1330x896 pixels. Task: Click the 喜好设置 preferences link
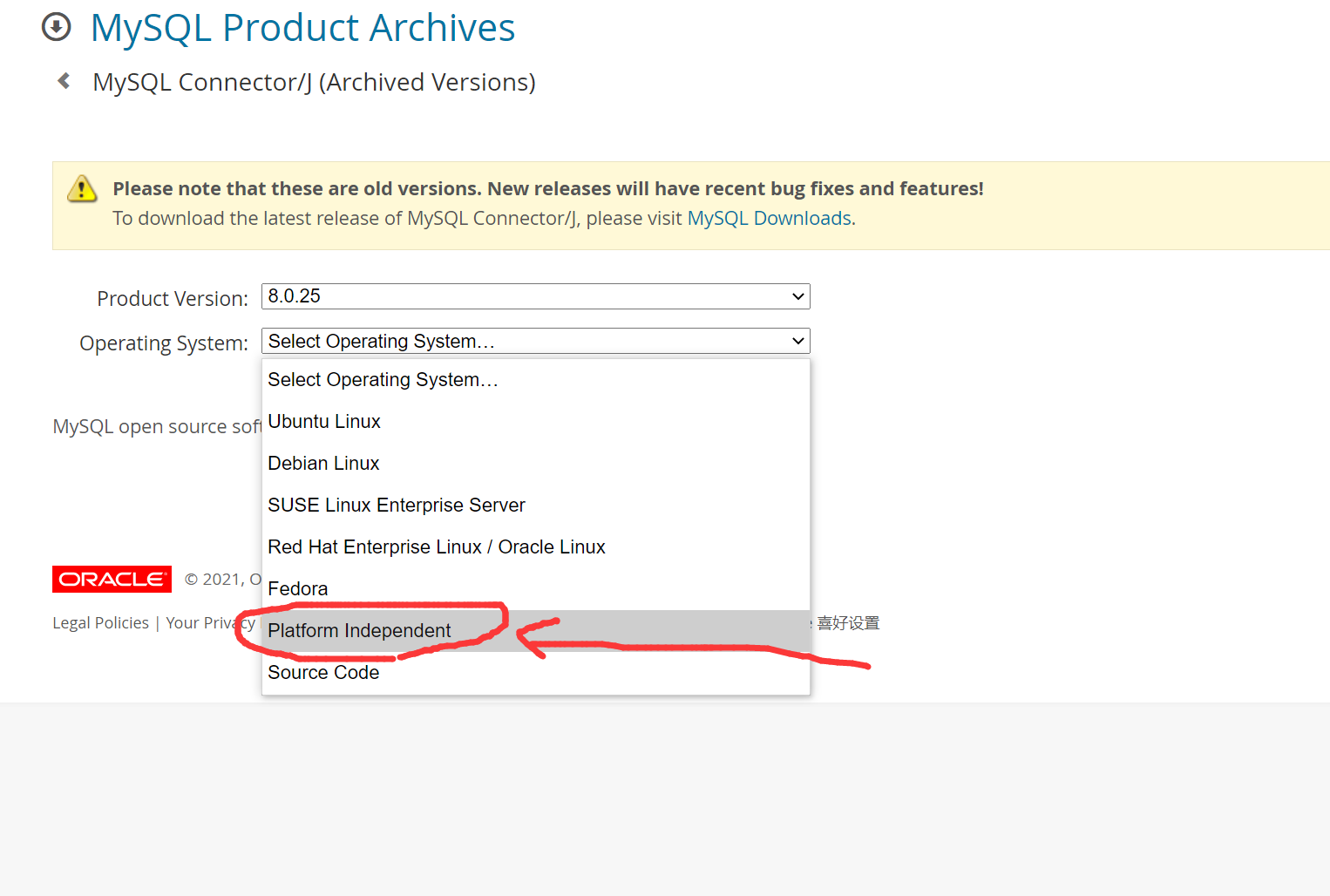848,623
